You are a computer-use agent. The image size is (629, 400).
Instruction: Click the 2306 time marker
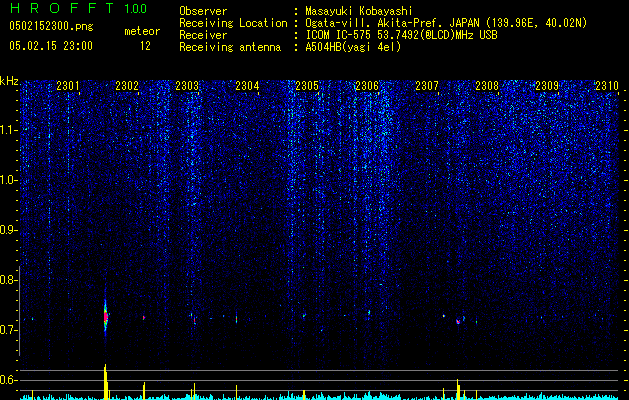pos(367,85)
